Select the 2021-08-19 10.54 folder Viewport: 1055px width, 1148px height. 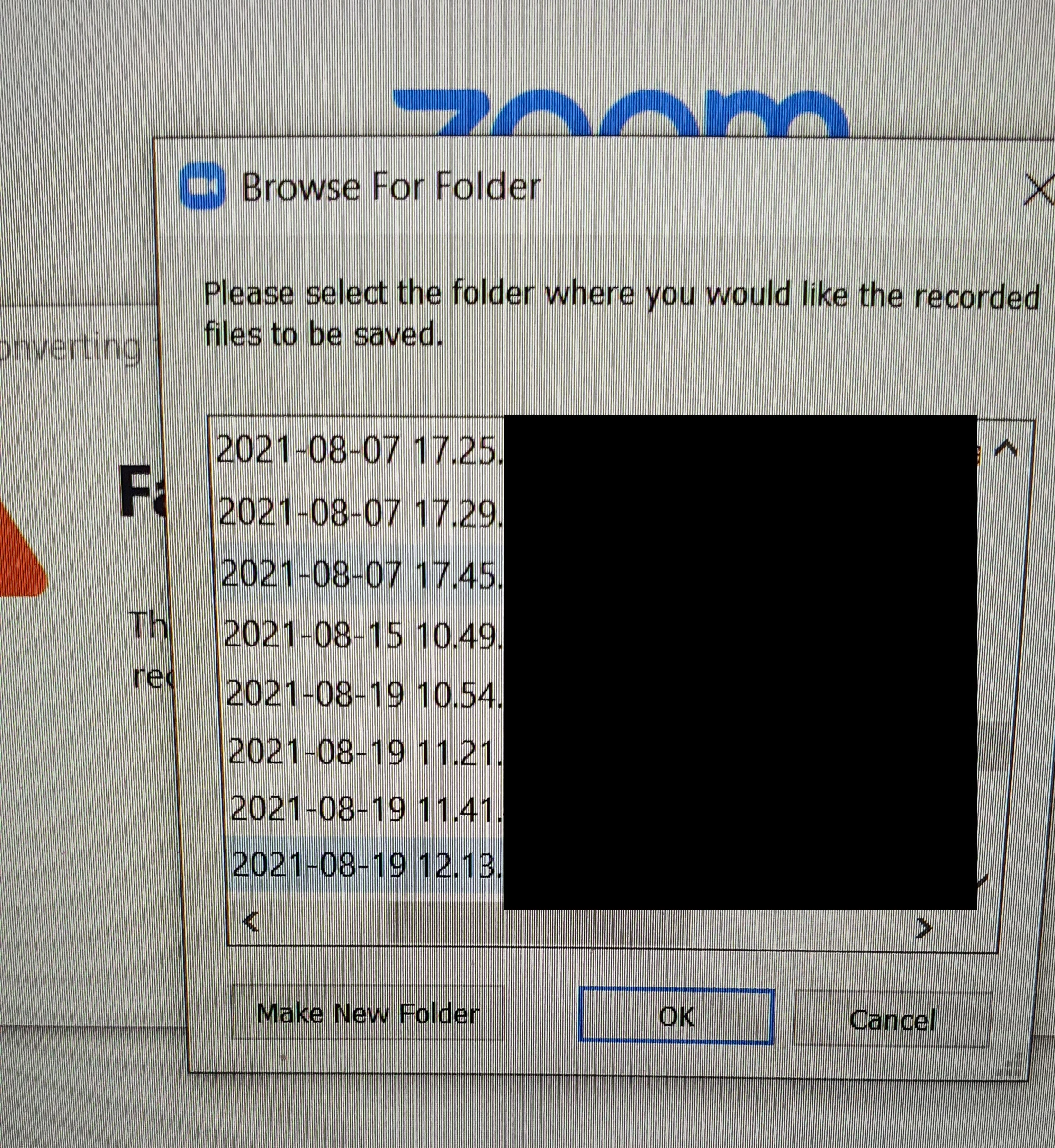click(x=363, y=694)
